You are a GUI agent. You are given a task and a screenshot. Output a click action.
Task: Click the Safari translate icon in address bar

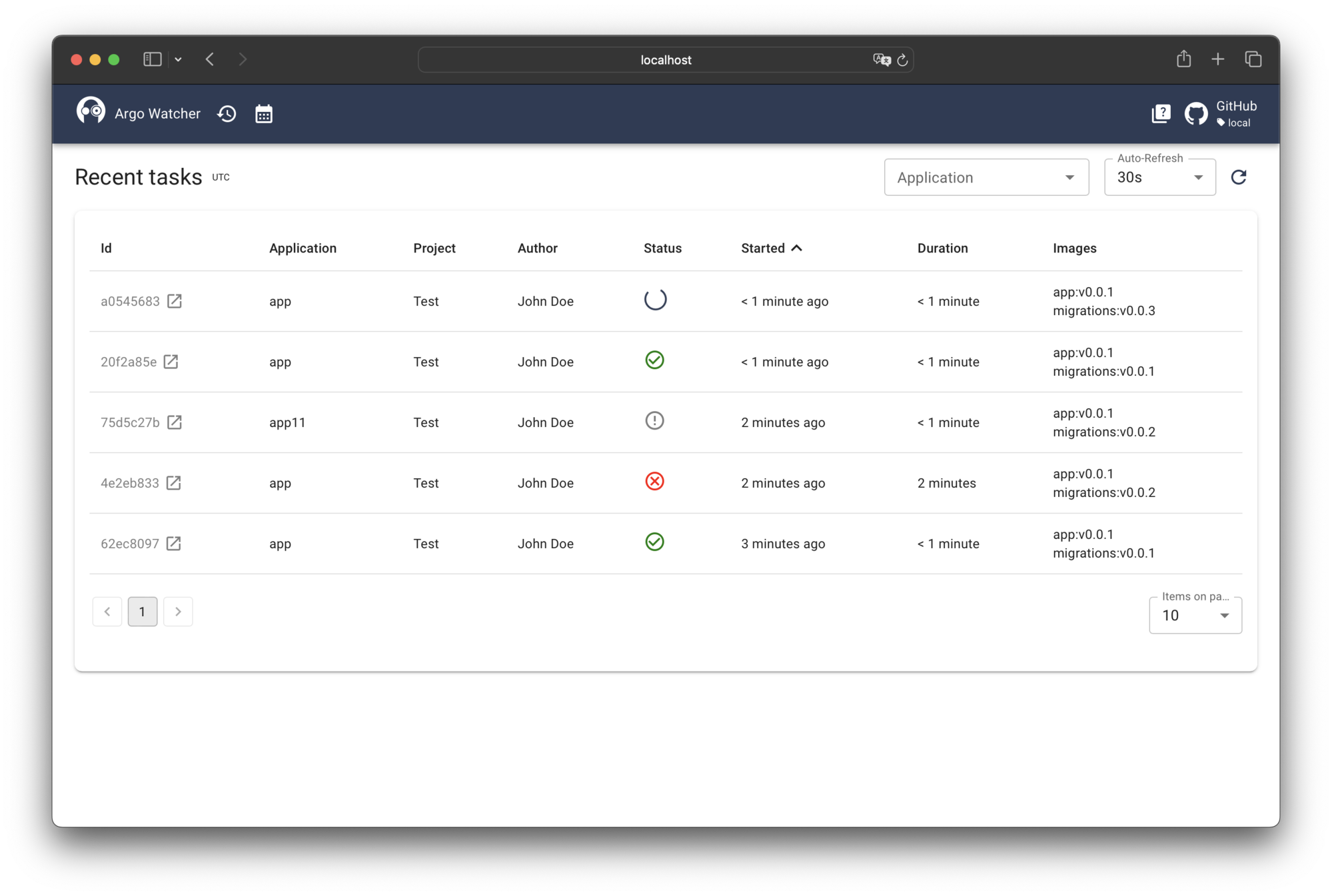click(x=881, y=60)
